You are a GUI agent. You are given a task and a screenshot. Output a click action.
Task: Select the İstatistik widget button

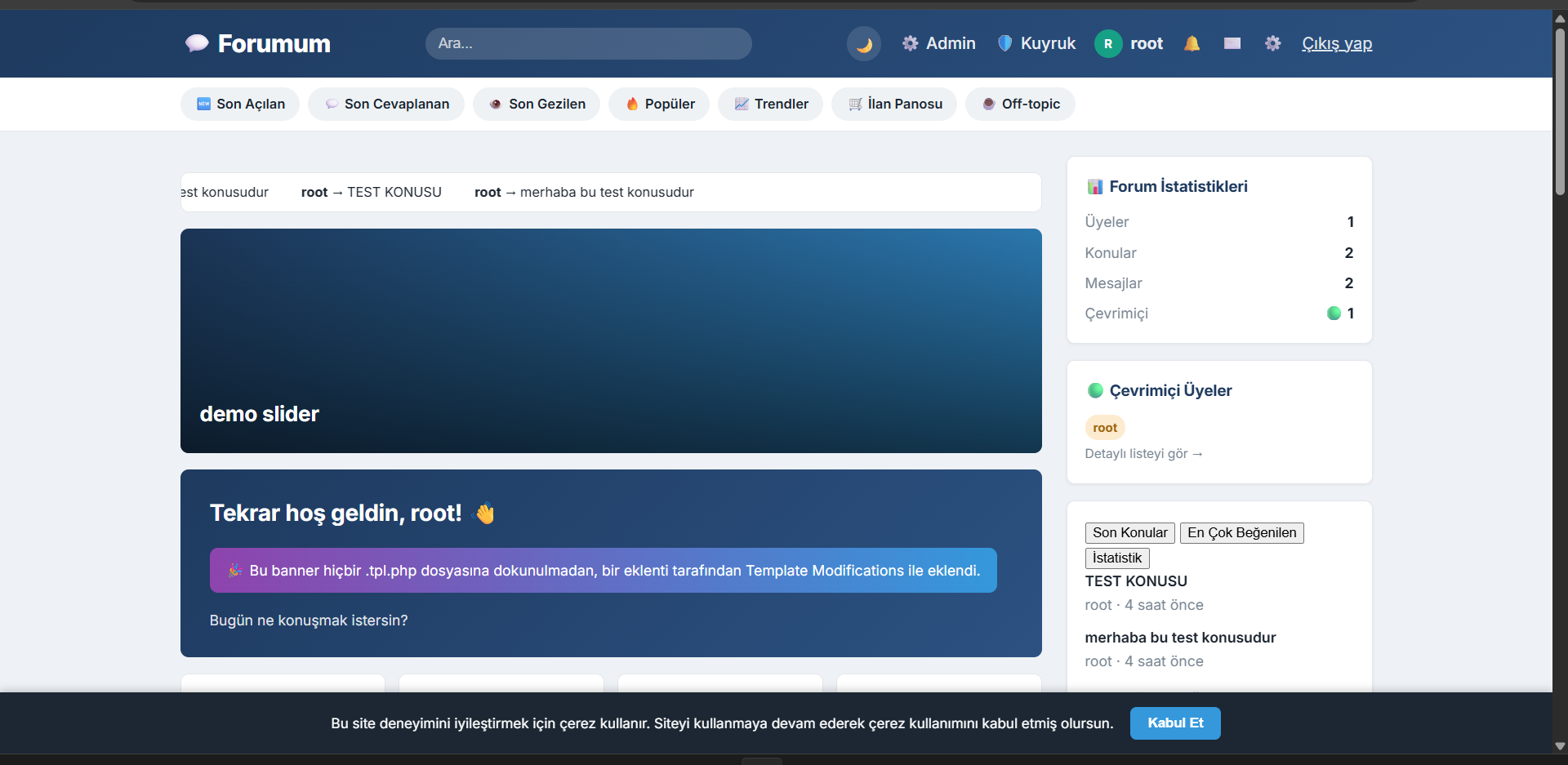click(1117, 558)
